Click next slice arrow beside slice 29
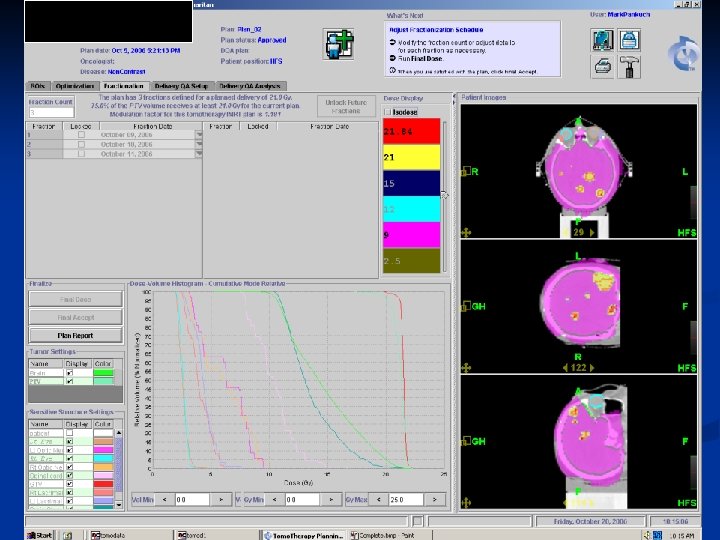 coord(592,231)
